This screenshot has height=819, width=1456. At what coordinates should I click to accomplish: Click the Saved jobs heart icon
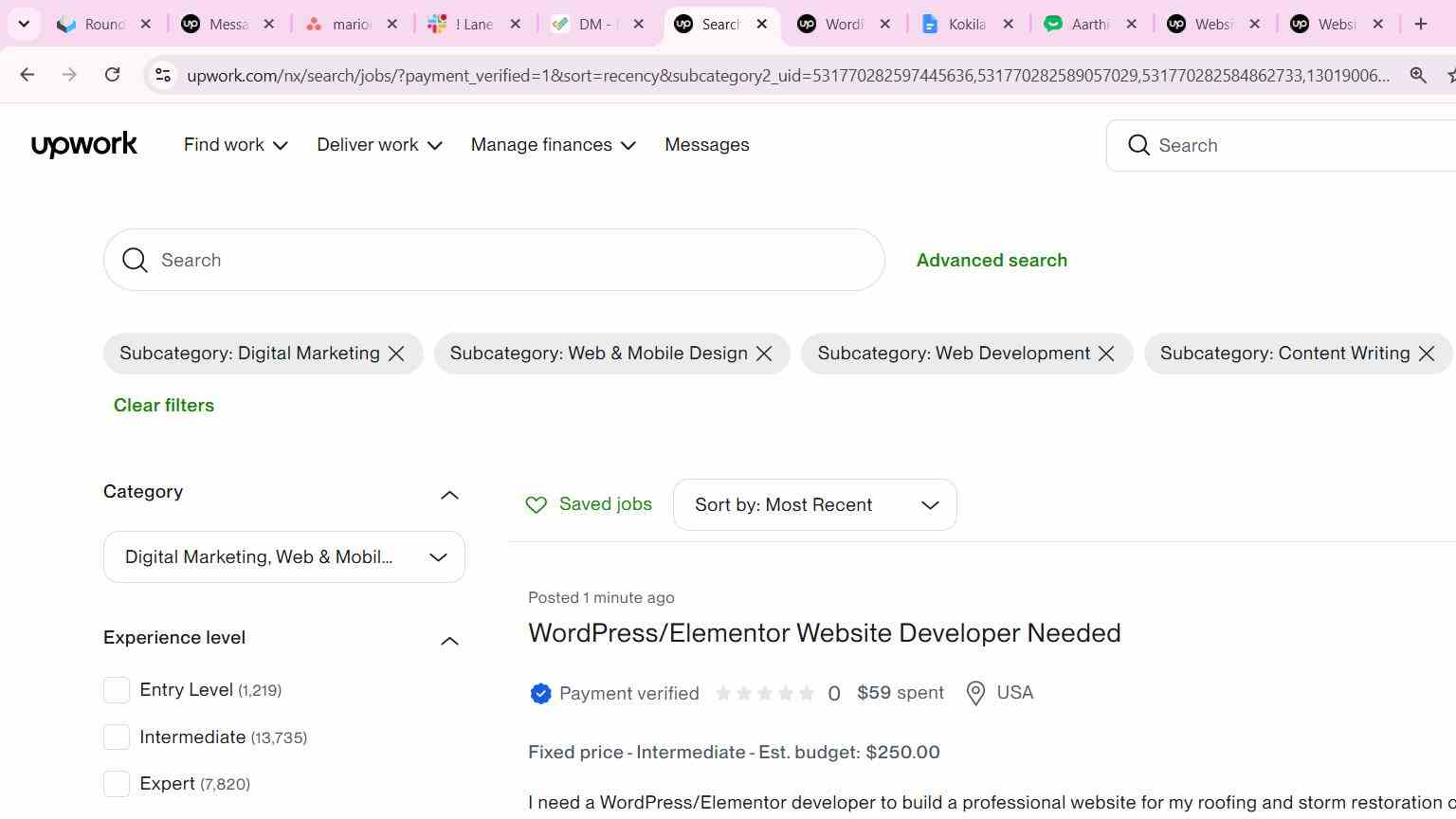pos(537,505)
